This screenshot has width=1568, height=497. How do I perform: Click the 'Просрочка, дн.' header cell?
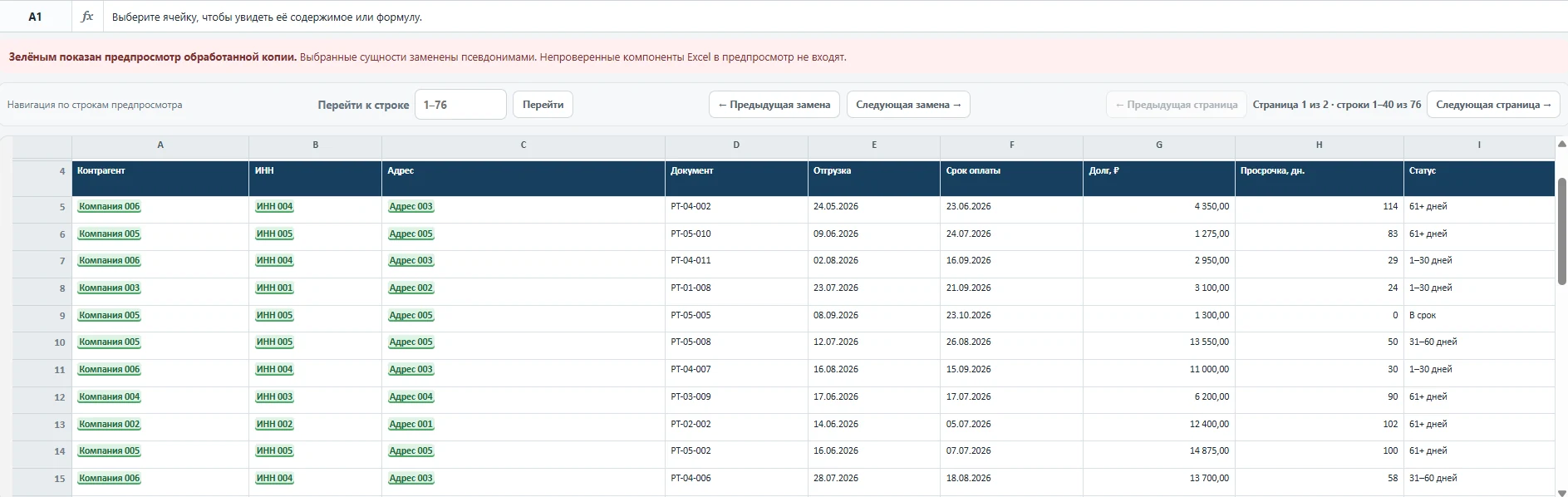pos(1320,178)
